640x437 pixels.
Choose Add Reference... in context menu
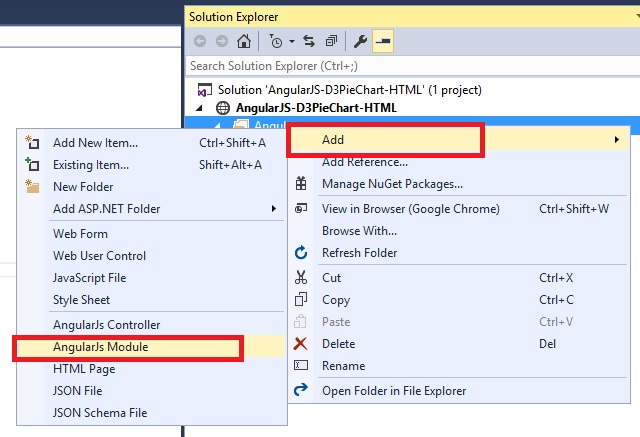click(364, 162)
